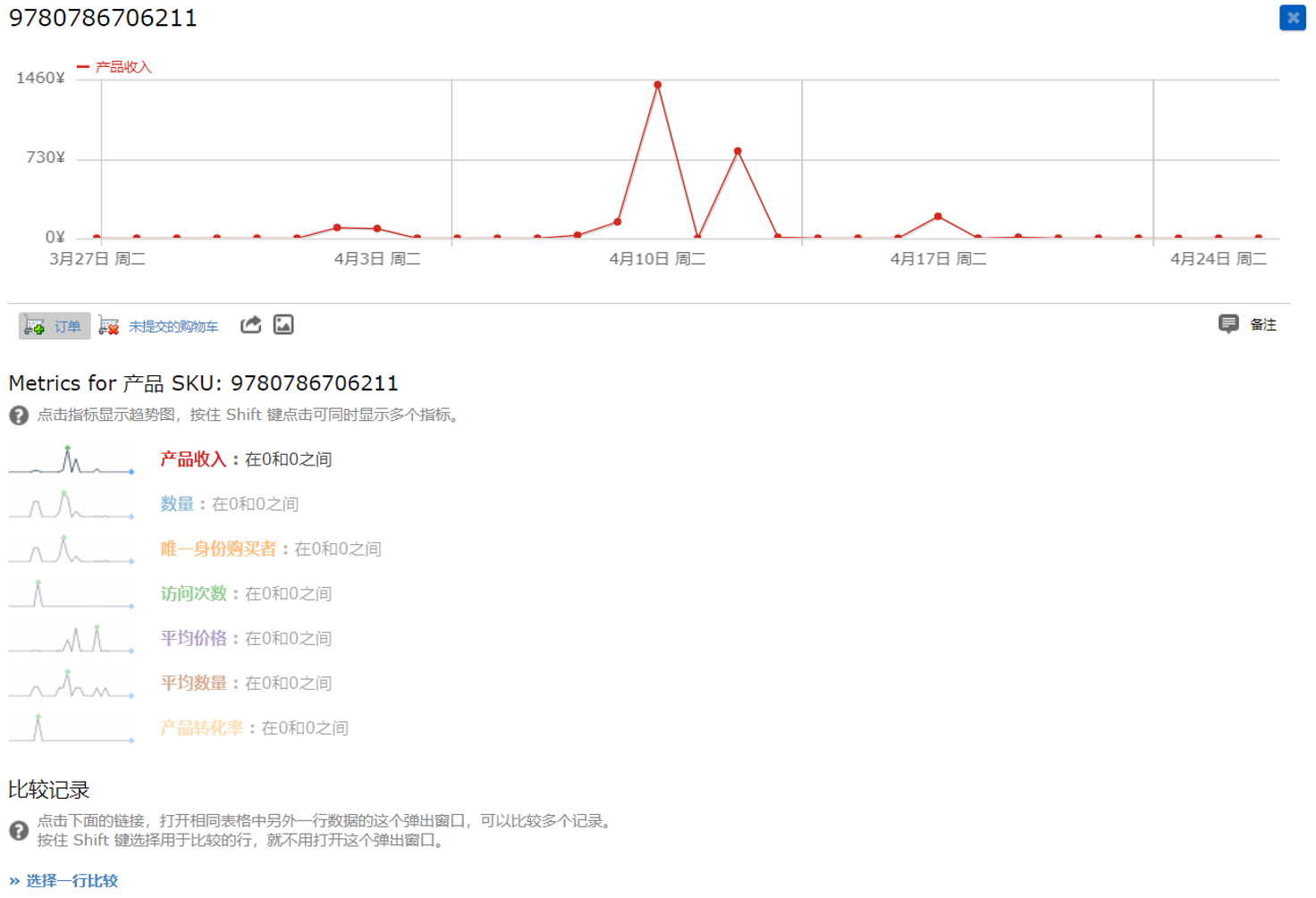Select the 唯一身份购买者 metric
The width and height of the screenshot is (1316, 898).
(x=218, y=549)
